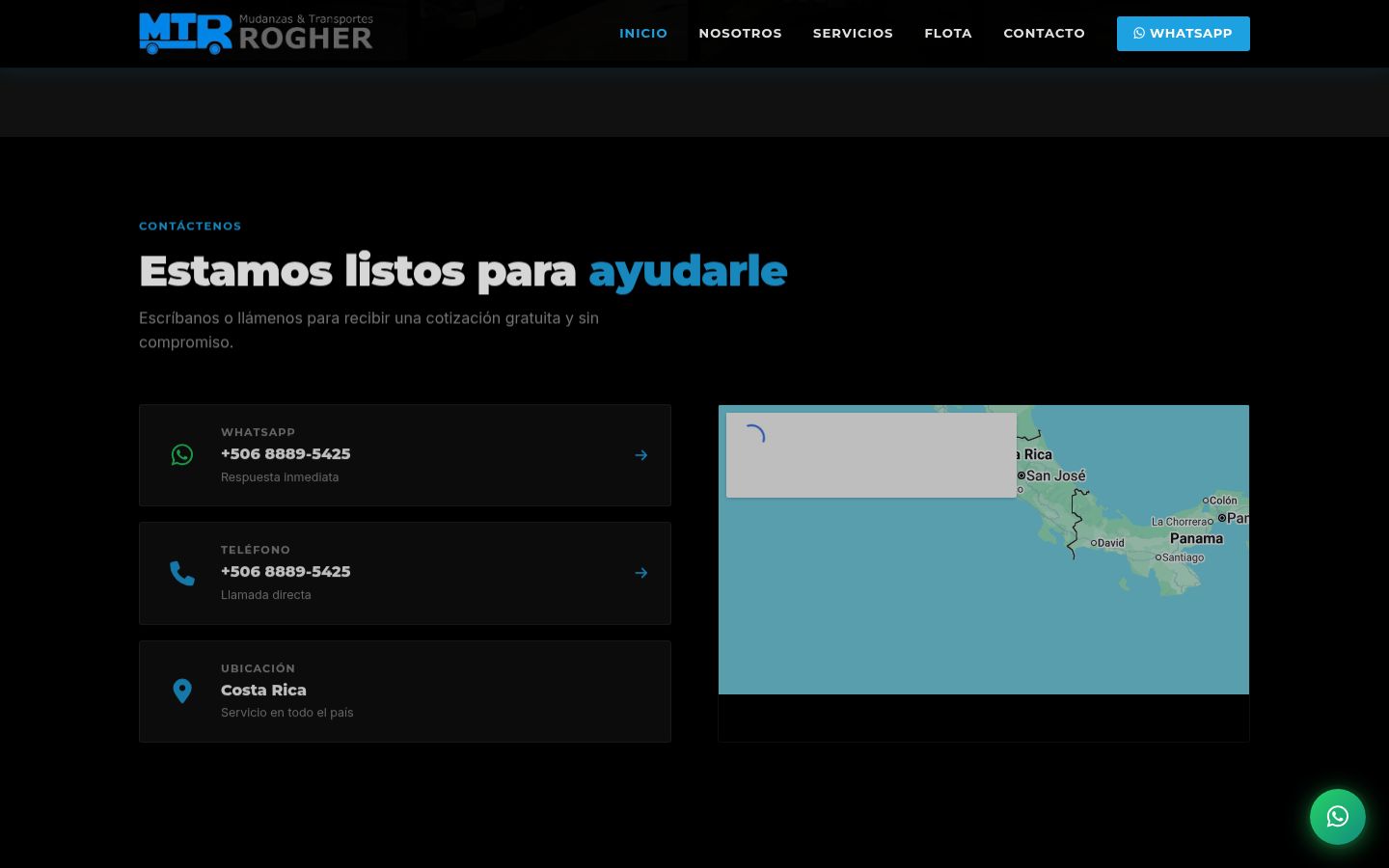Image resolution: width=1389 pixels, height=868 pixels.
Task: Click the blue phone icon in Teléfono card
Action: (182, 573)
